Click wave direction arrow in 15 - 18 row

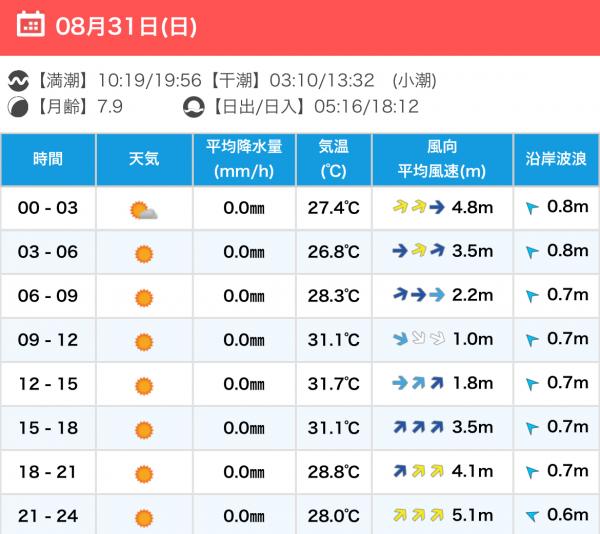(532, 428)
